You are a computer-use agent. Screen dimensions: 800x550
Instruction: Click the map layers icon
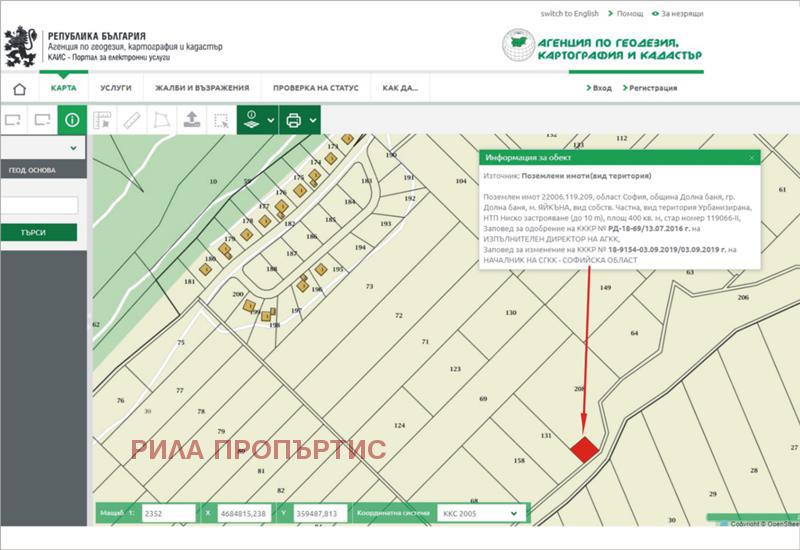(251, 120)
